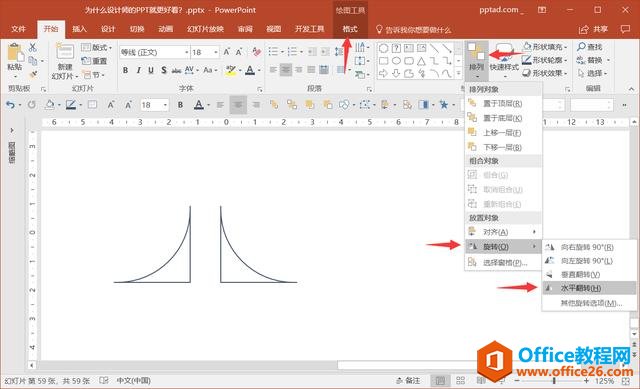The height and width of the screenshot is (389, 640).
Task: Toggle Bold in the quick access toolbar
Action: click(180, 105)
